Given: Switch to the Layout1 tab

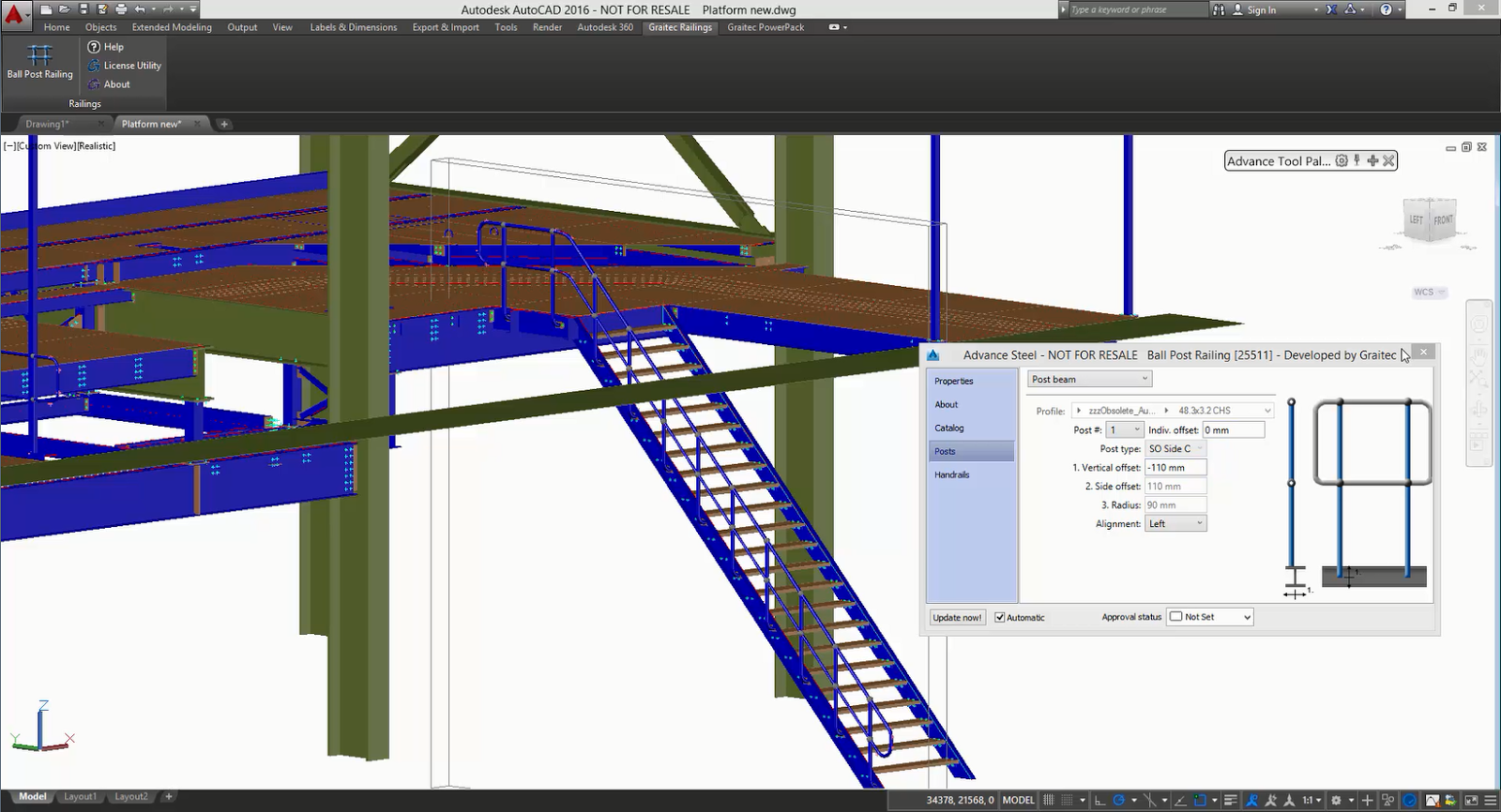Looking at the screenshot, I should point(80,797).
